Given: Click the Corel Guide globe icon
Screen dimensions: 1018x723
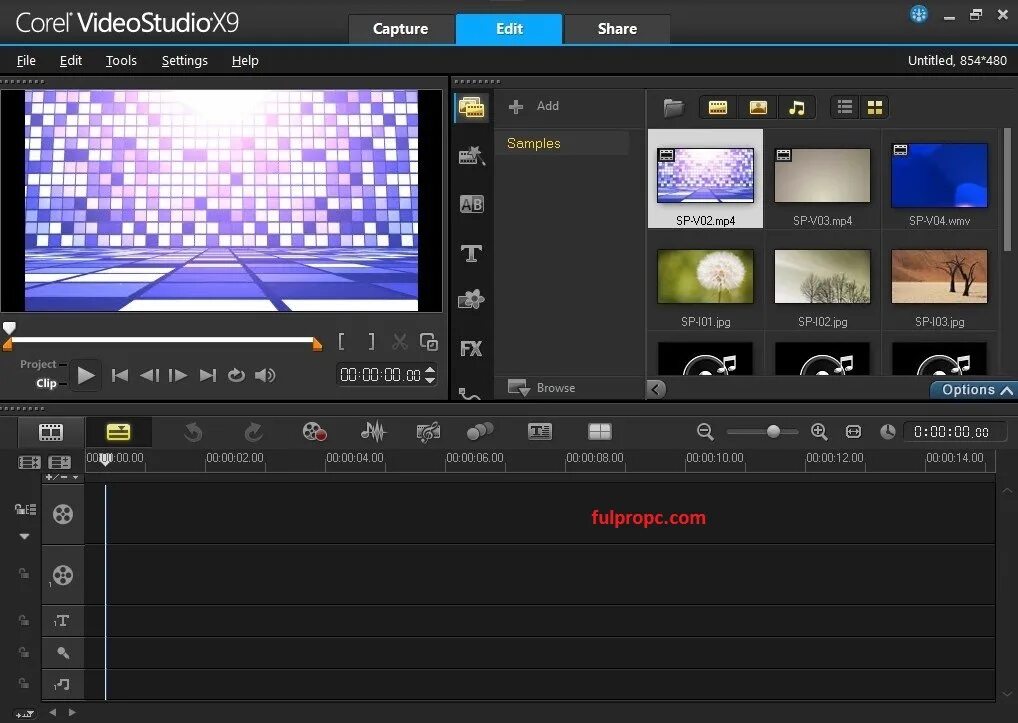Looking at the screenshot, I should pyautogui.click(x=919, y=14).
